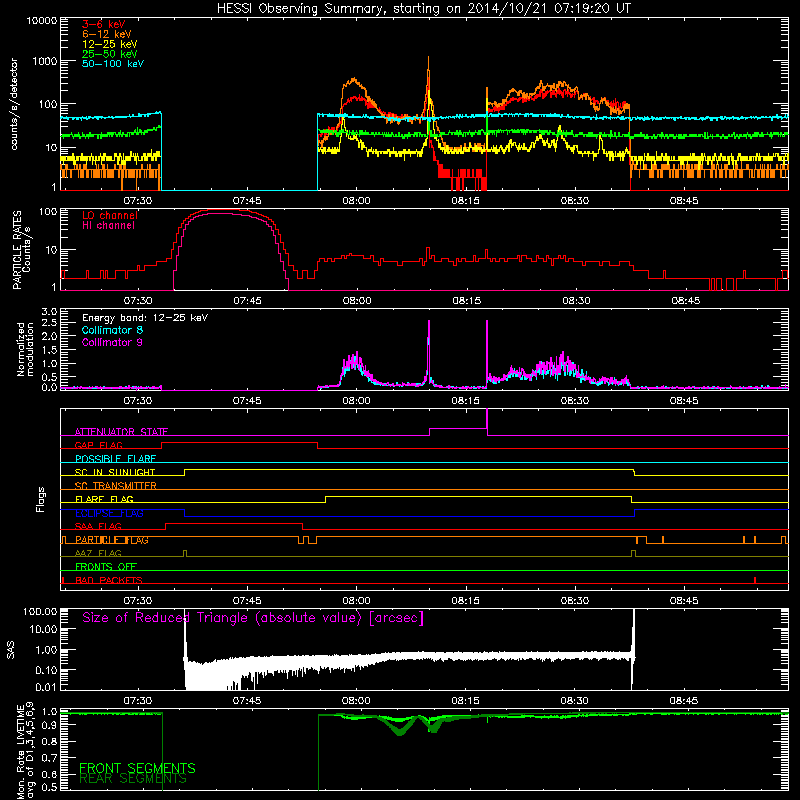Click the 07:45 tick under particle rates plot
The height and width of the screenshot is (800, 800).
point(247,301)
